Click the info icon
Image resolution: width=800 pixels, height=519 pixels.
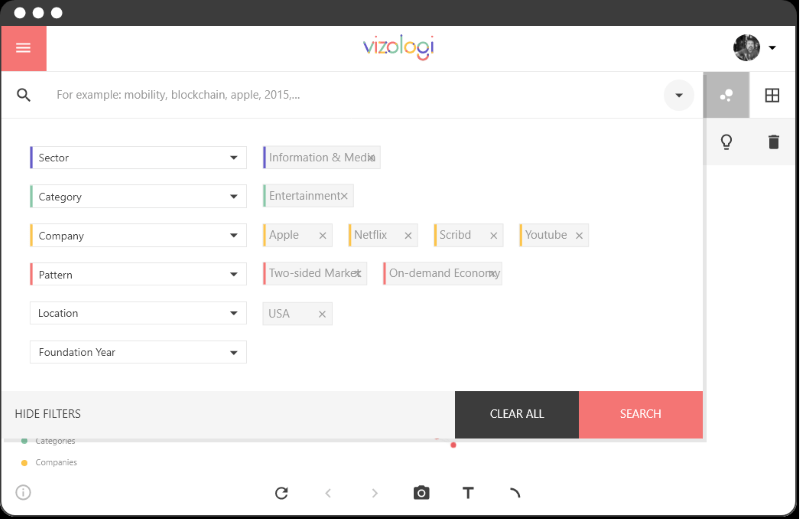[23, 492]
